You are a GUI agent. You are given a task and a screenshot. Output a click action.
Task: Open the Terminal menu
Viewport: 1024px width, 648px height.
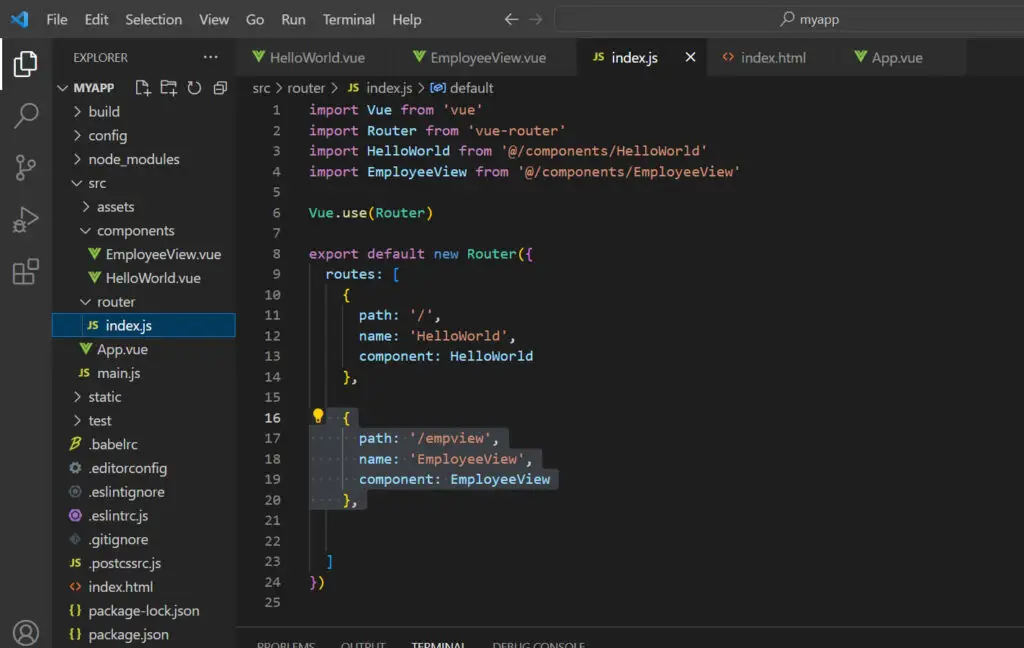(x=348, y=18)
